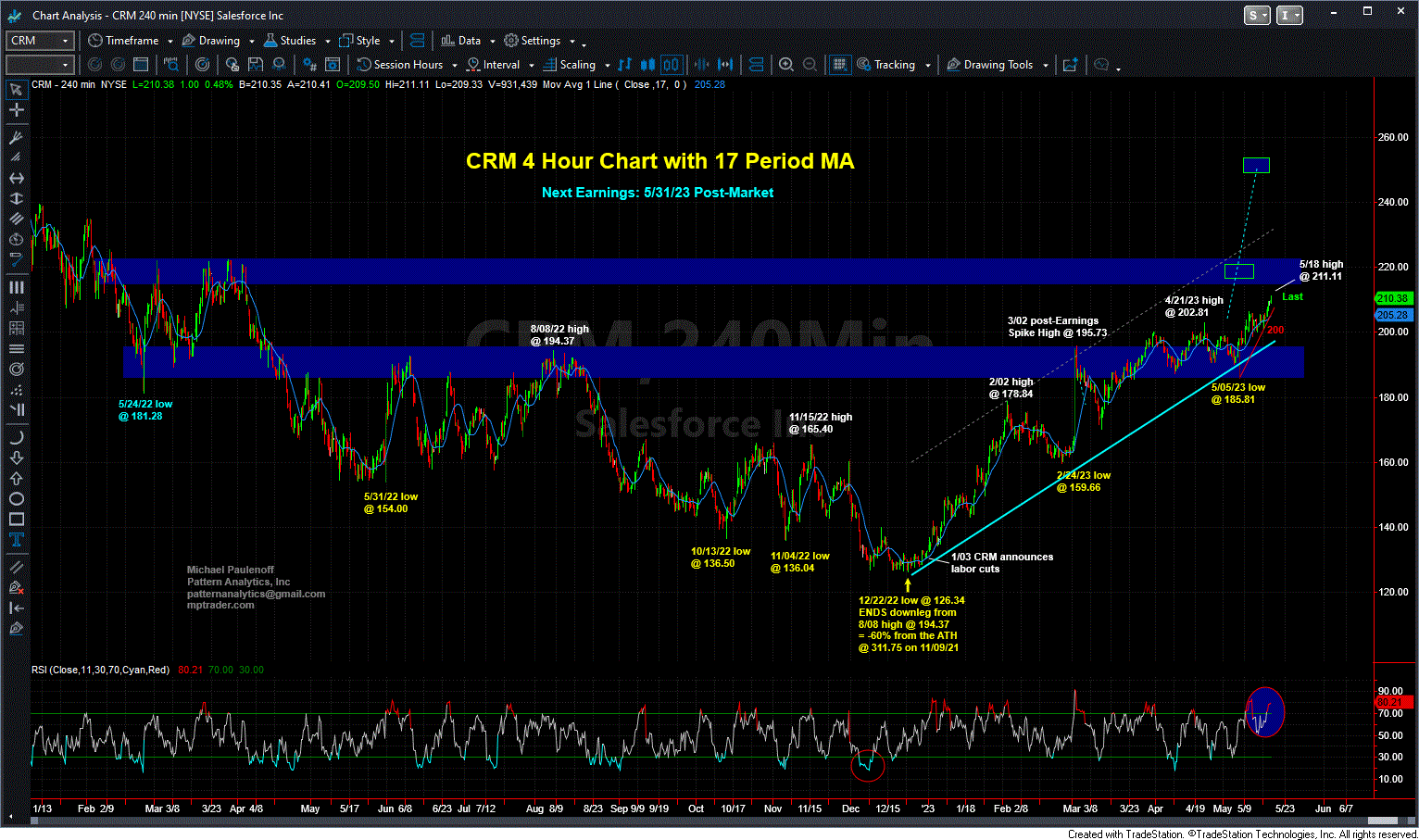1419x840 pixels.
Task: Select the solid candlestick chart style icon
Action: 647,65
